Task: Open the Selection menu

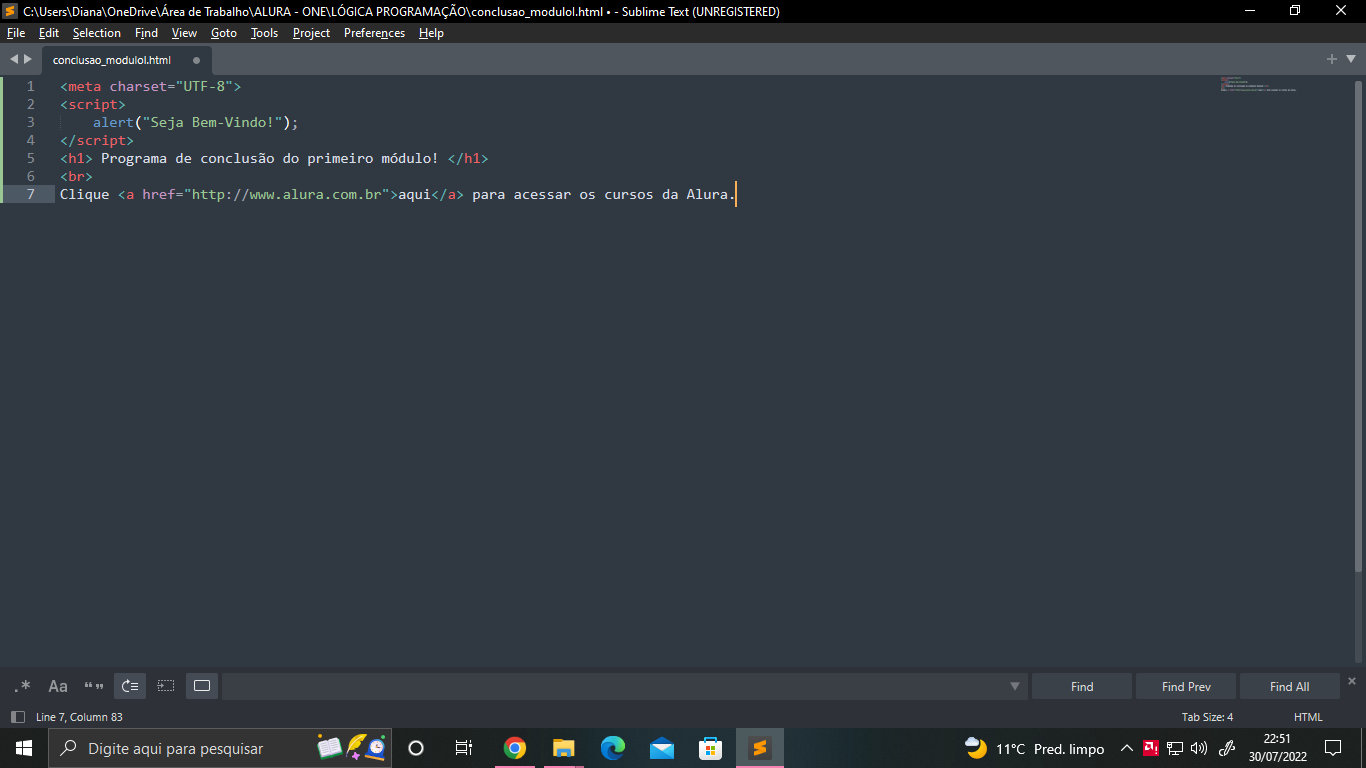Action: click(x=96, y=33)
